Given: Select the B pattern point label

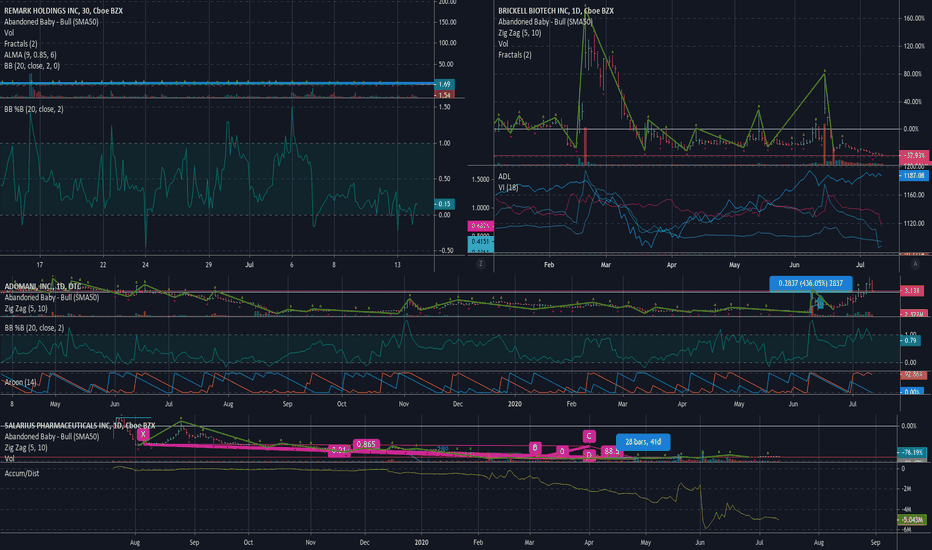Looking at the screenshot, I should click(x=535, y=448).
